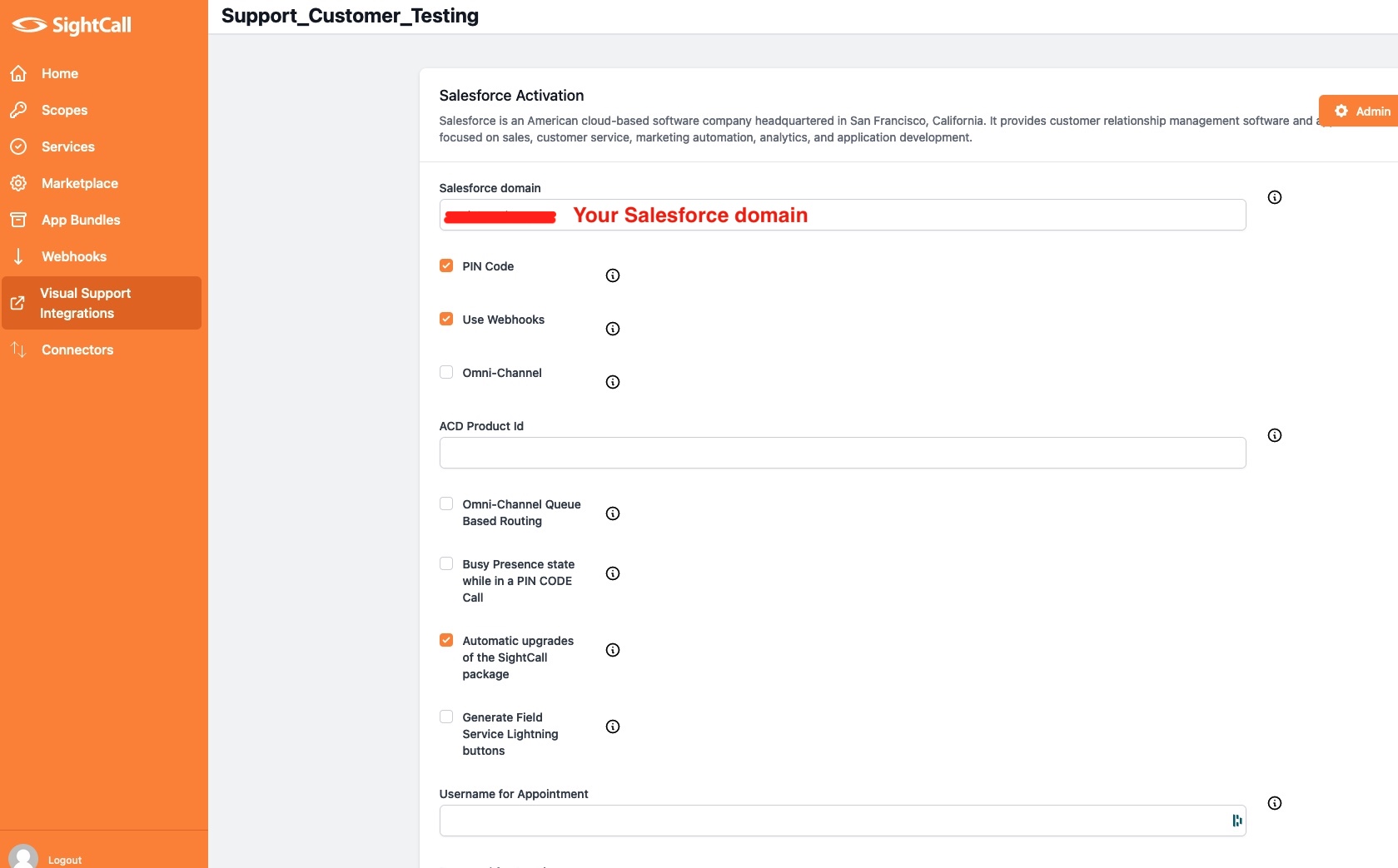Click the Salesforce Activation heading
The height and width of the screenshot is (868, 1398).
(x=511, y=96)
